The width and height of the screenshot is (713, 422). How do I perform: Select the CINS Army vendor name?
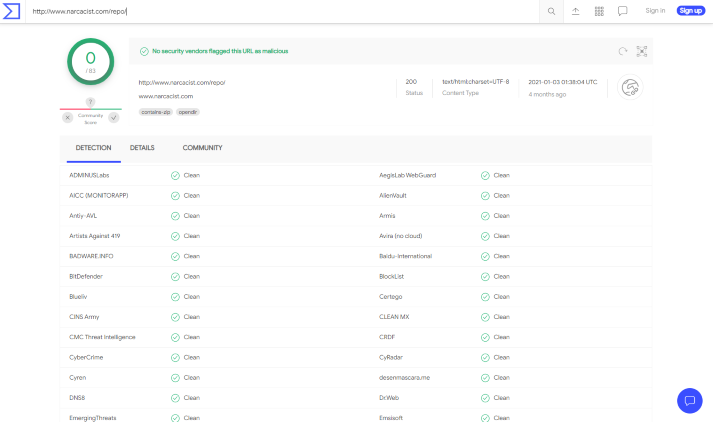click(x=84, y=317)
